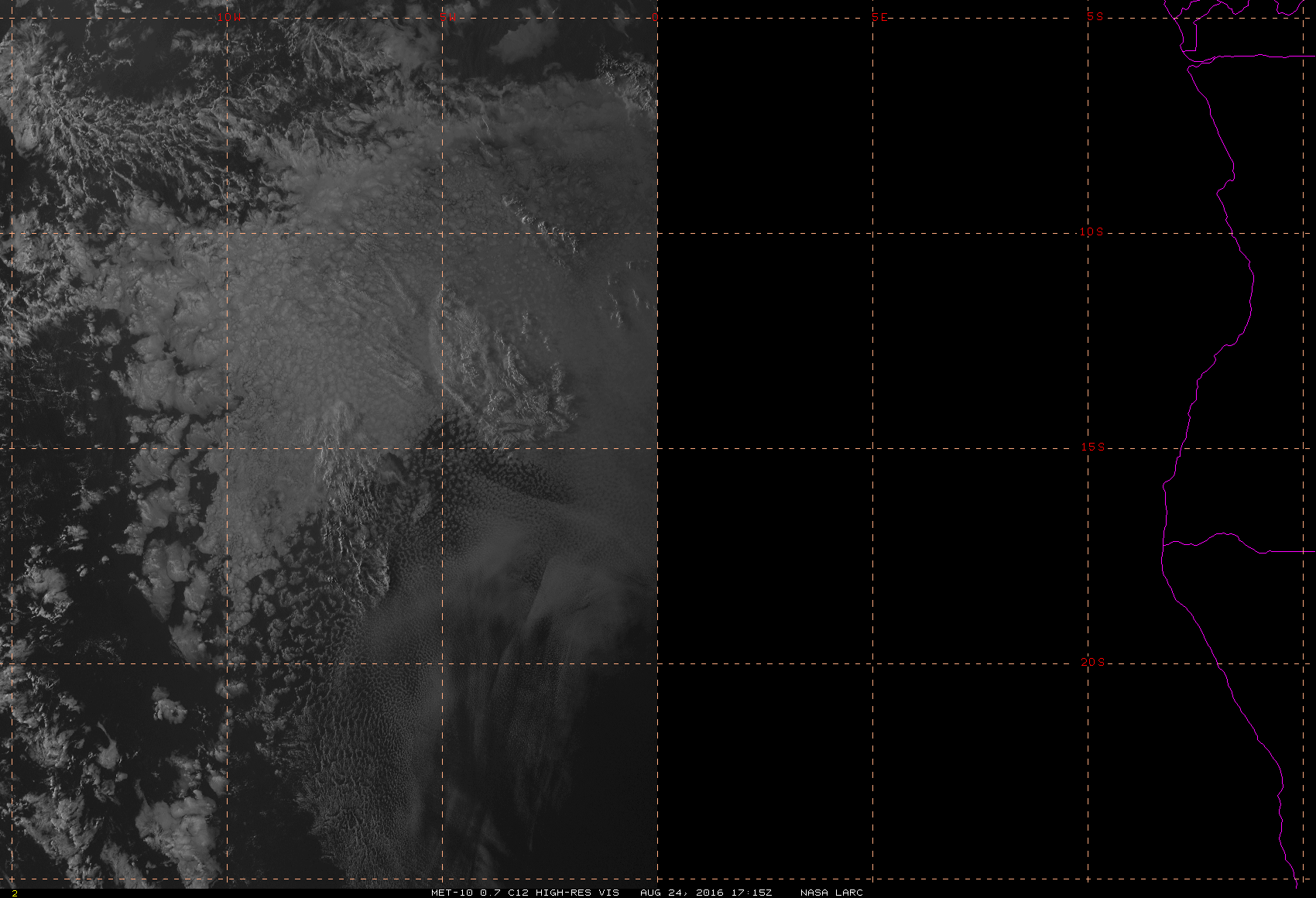
Task: Click the 0 longitude label
Action: [656, 17]
